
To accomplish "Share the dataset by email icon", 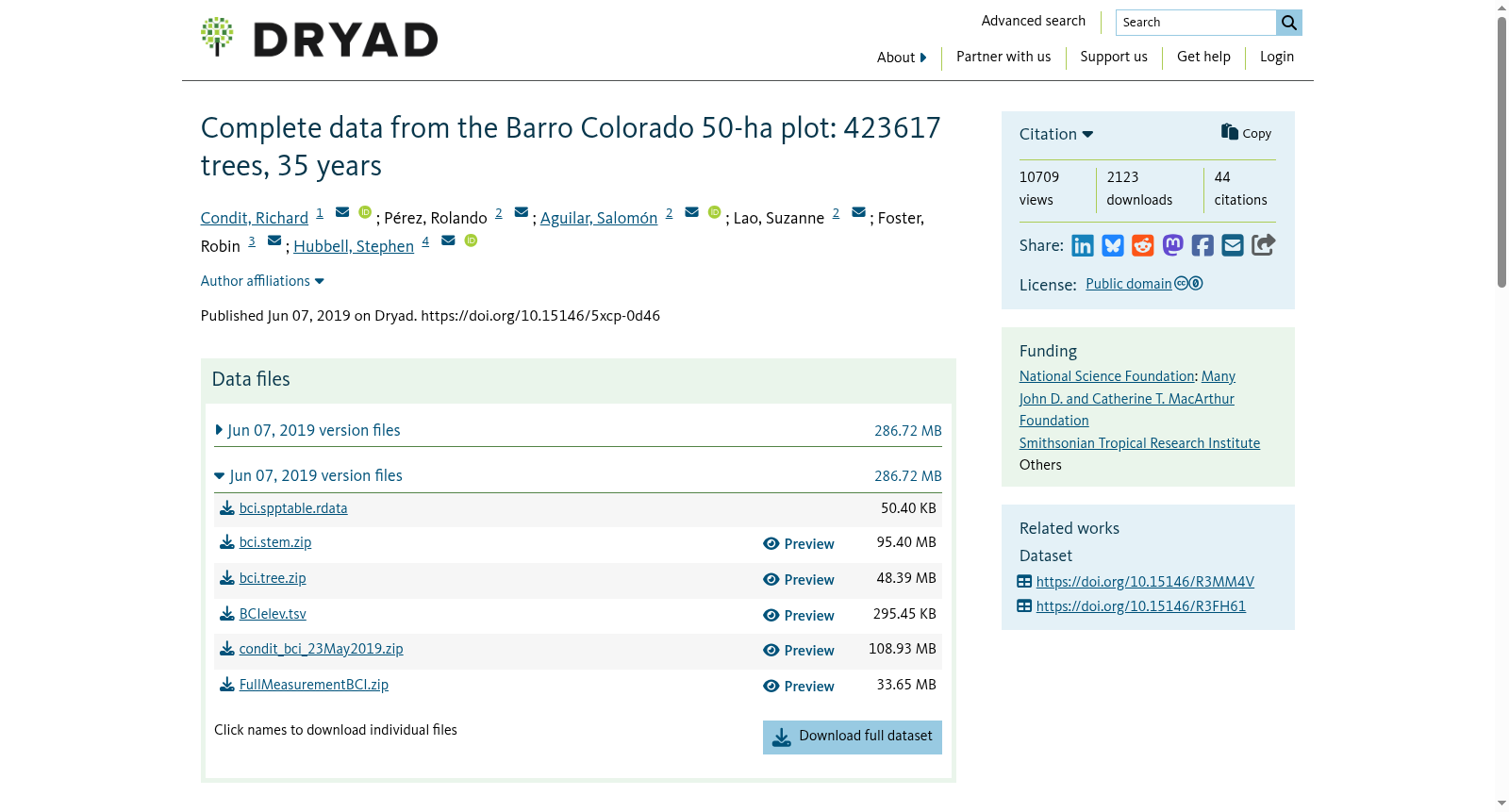I will point(1233,246).
